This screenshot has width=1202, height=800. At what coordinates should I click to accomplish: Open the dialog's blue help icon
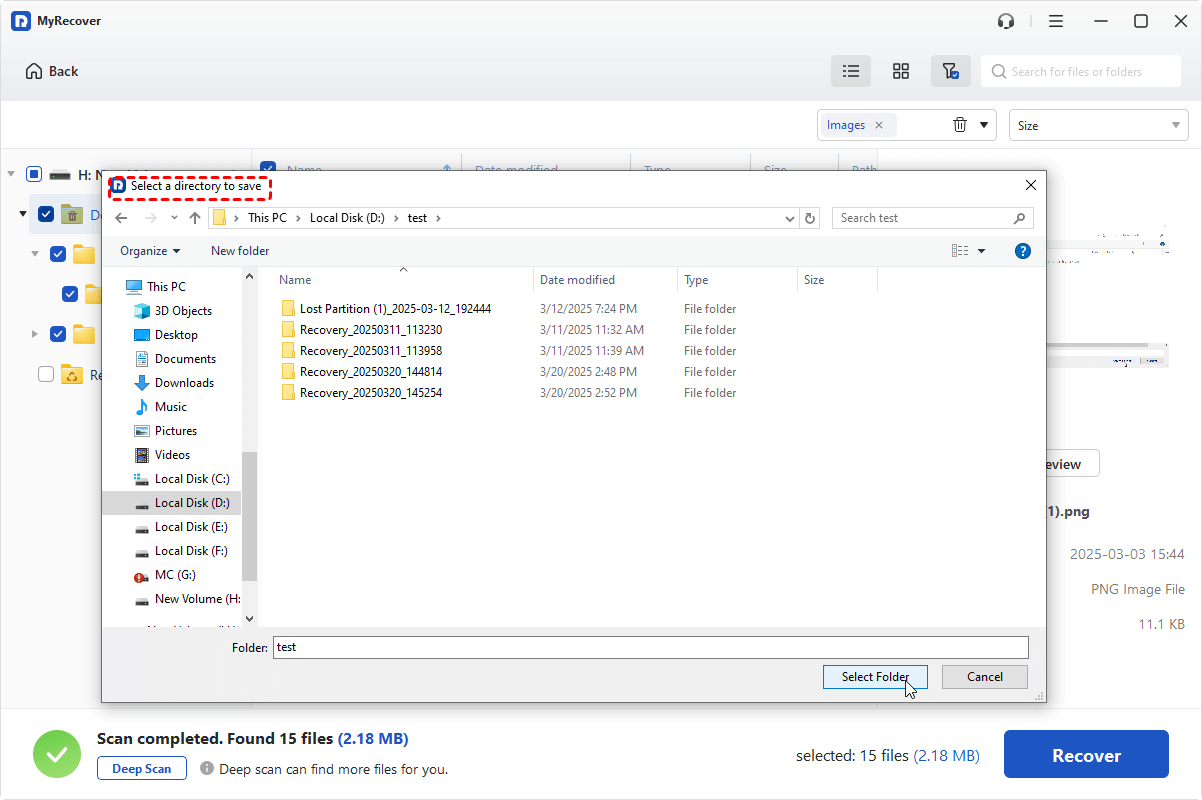1023,251
